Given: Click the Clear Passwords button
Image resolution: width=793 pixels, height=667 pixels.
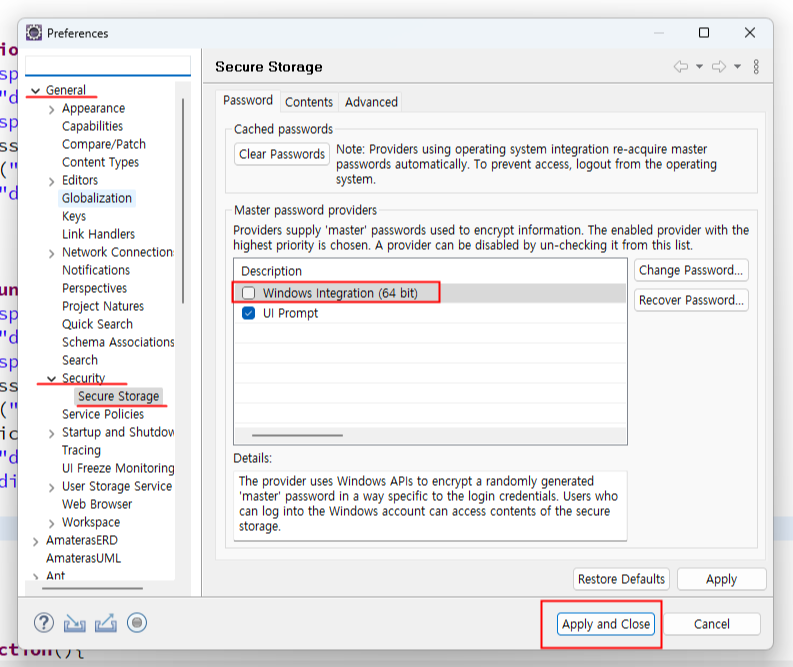Looking at the screenshot, I should pyautogui.click(x=282, y=154).
